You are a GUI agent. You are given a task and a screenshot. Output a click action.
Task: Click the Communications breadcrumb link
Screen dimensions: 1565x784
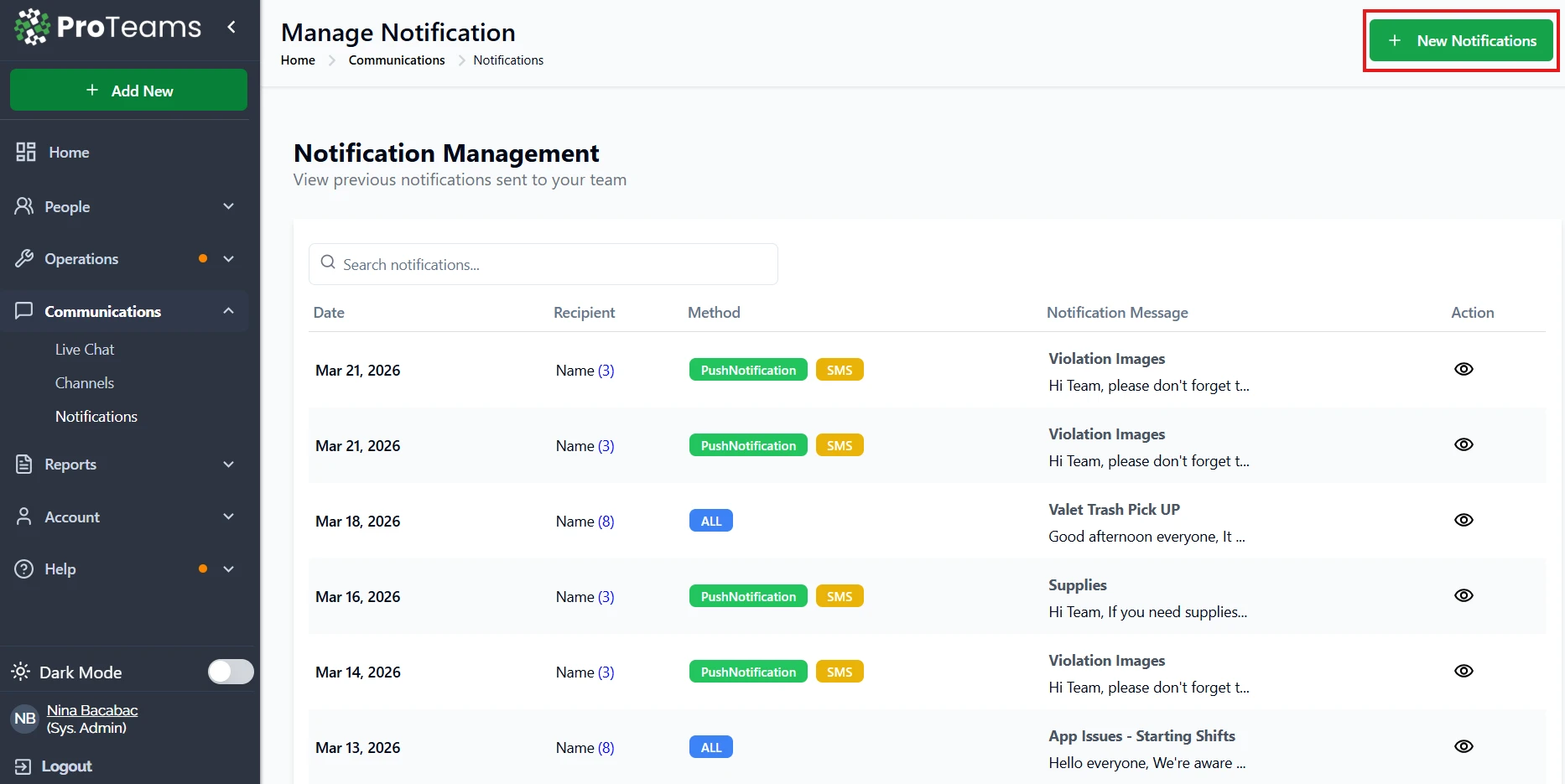(x=397, y=60)
